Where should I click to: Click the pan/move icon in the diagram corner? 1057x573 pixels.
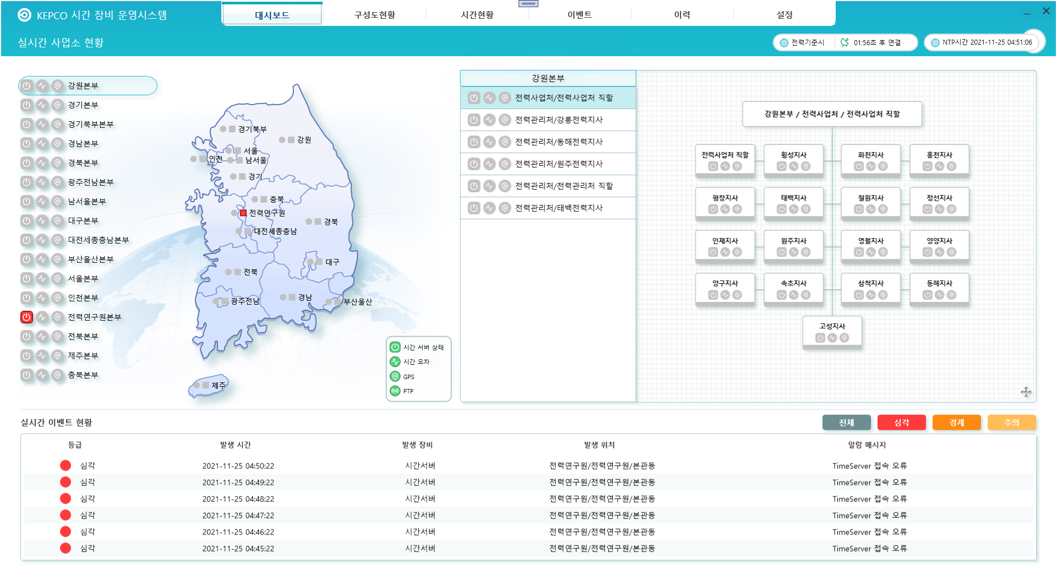point(1026,392)
